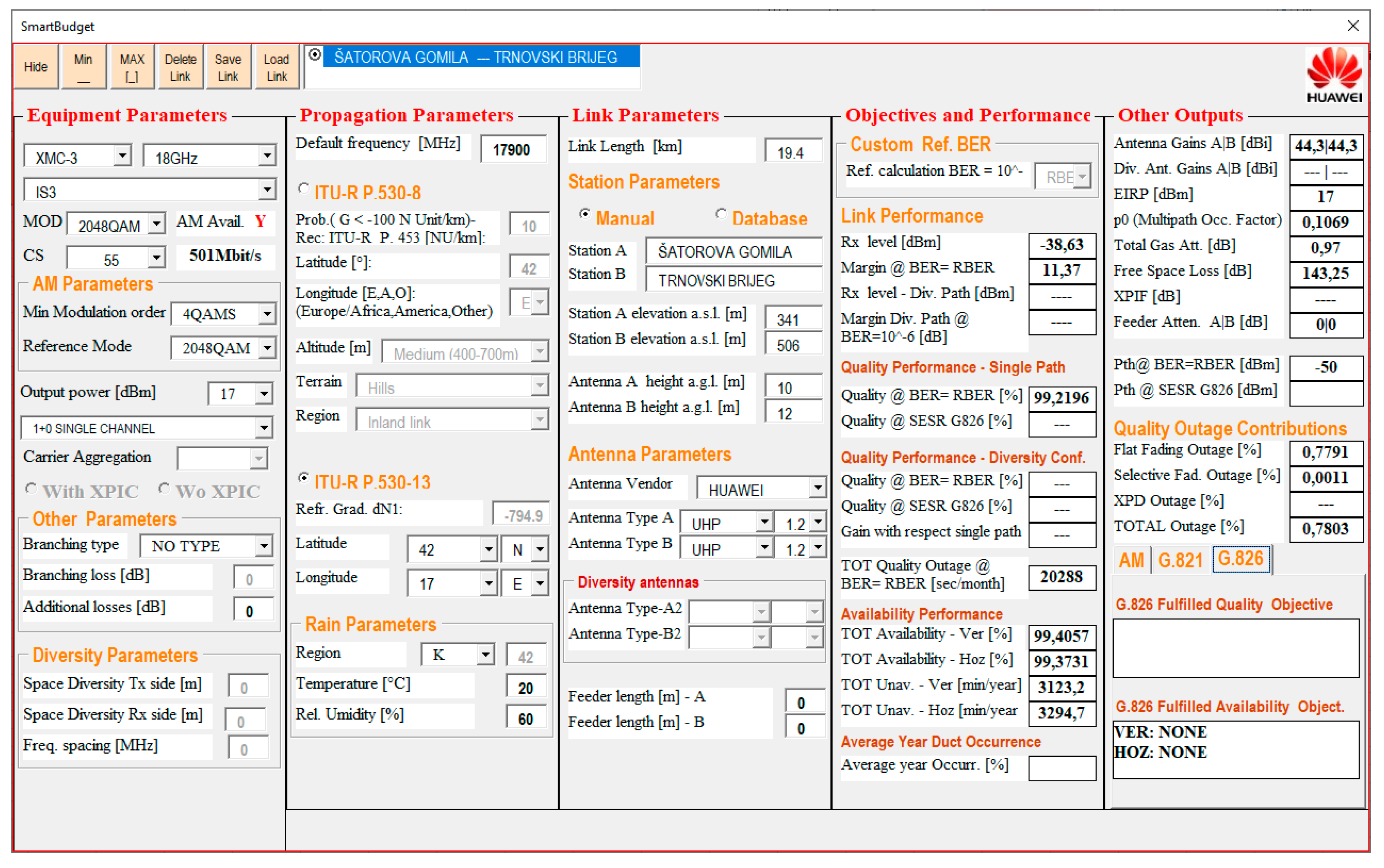Image resolution: width=1384 pixels, height=868 pixels.
Task: Open the MOD 2048QAM dropdown
Action: (156, 223)
